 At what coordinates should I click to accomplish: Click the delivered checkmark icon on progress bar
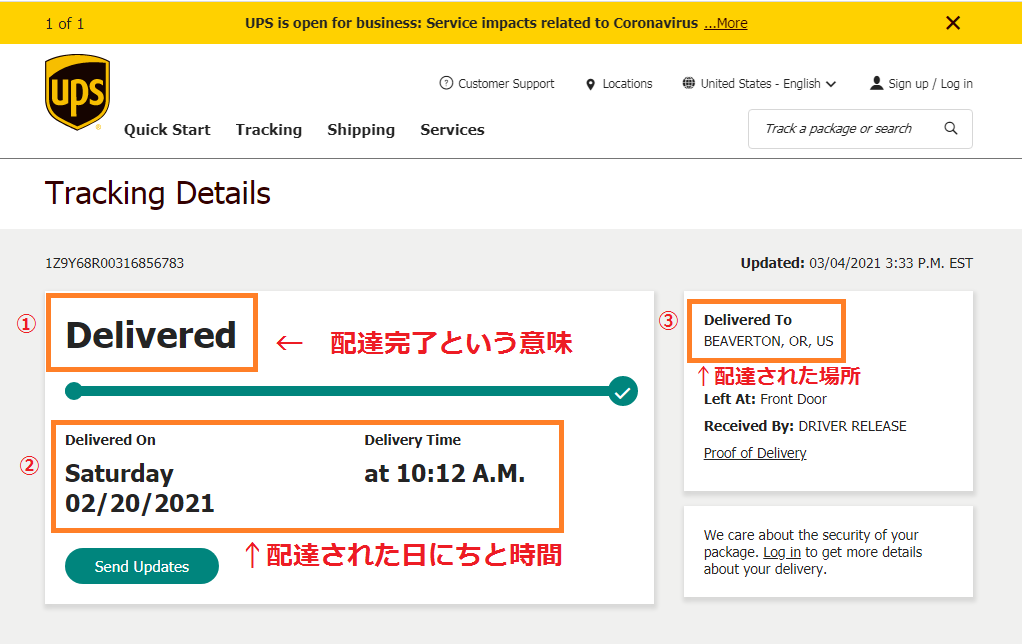coord(623,391)
